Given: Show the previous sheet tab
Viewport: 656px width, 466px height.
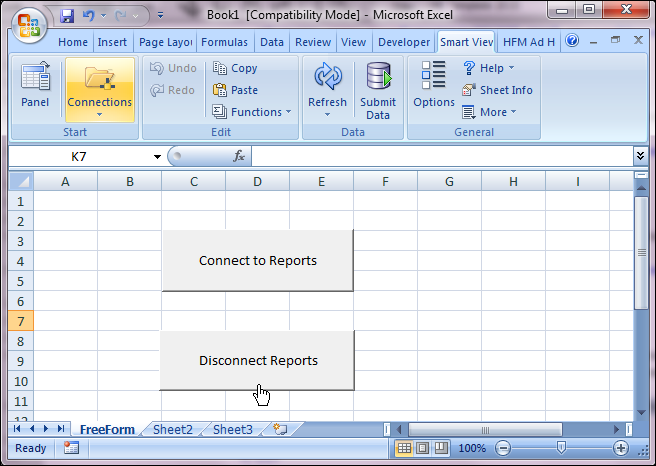Looking at the screenshot, I should click(32, 429).
